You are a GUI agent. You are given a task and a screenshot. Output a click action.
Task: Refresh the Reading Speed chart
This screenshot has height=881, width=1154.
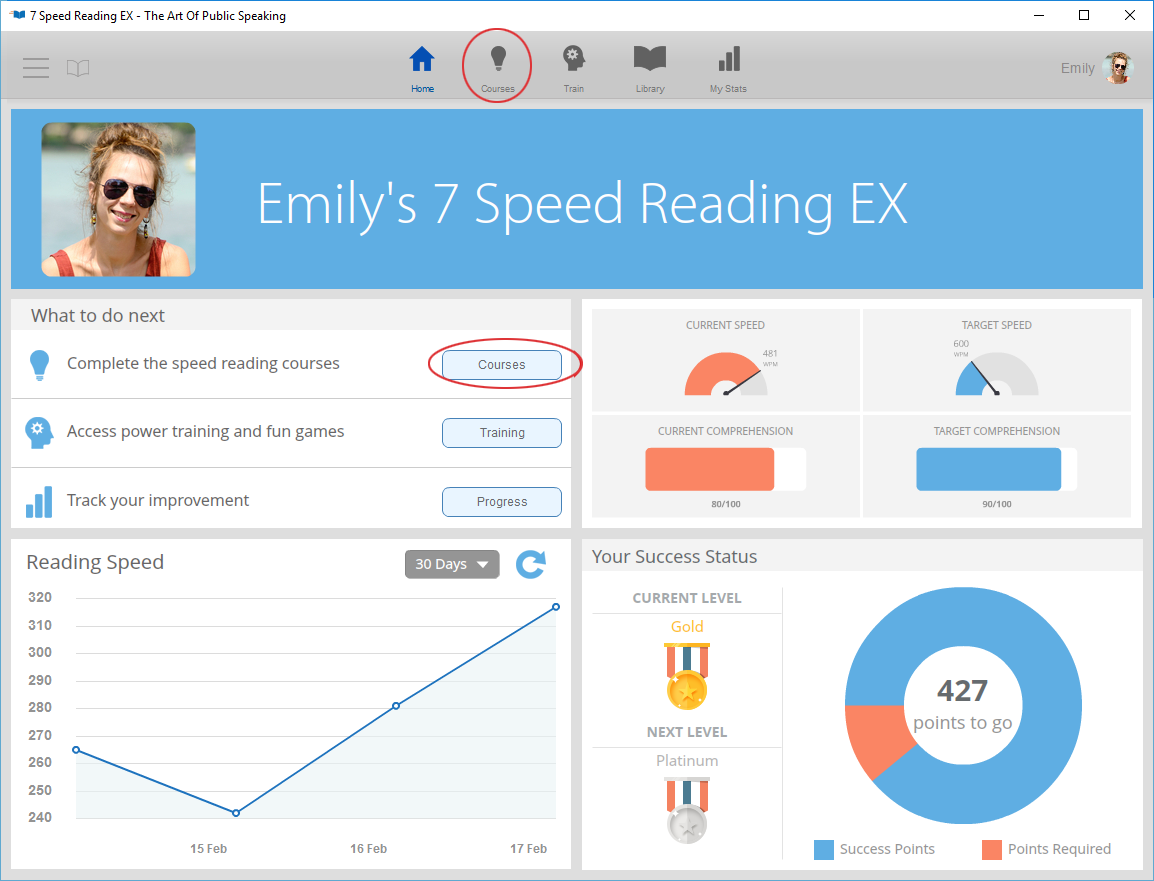(x=531, y=564)
